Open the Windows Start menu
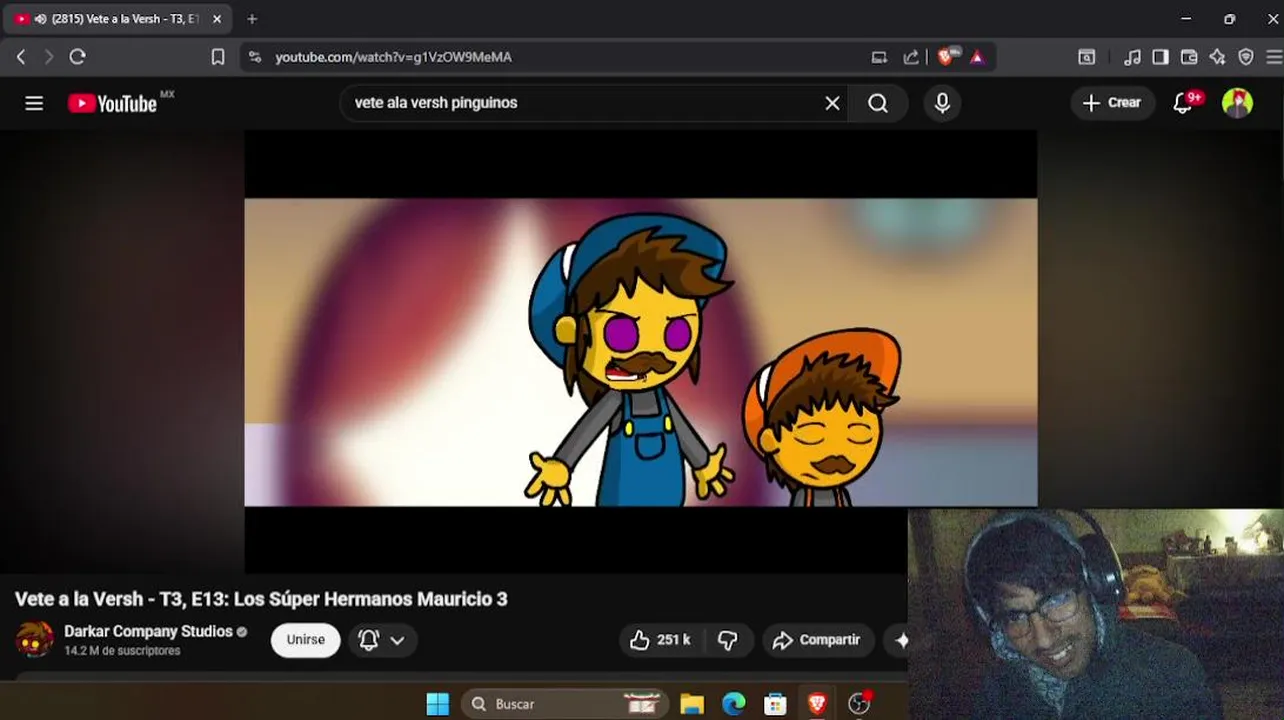The image size is (1284, 720). tap(438, 704)
